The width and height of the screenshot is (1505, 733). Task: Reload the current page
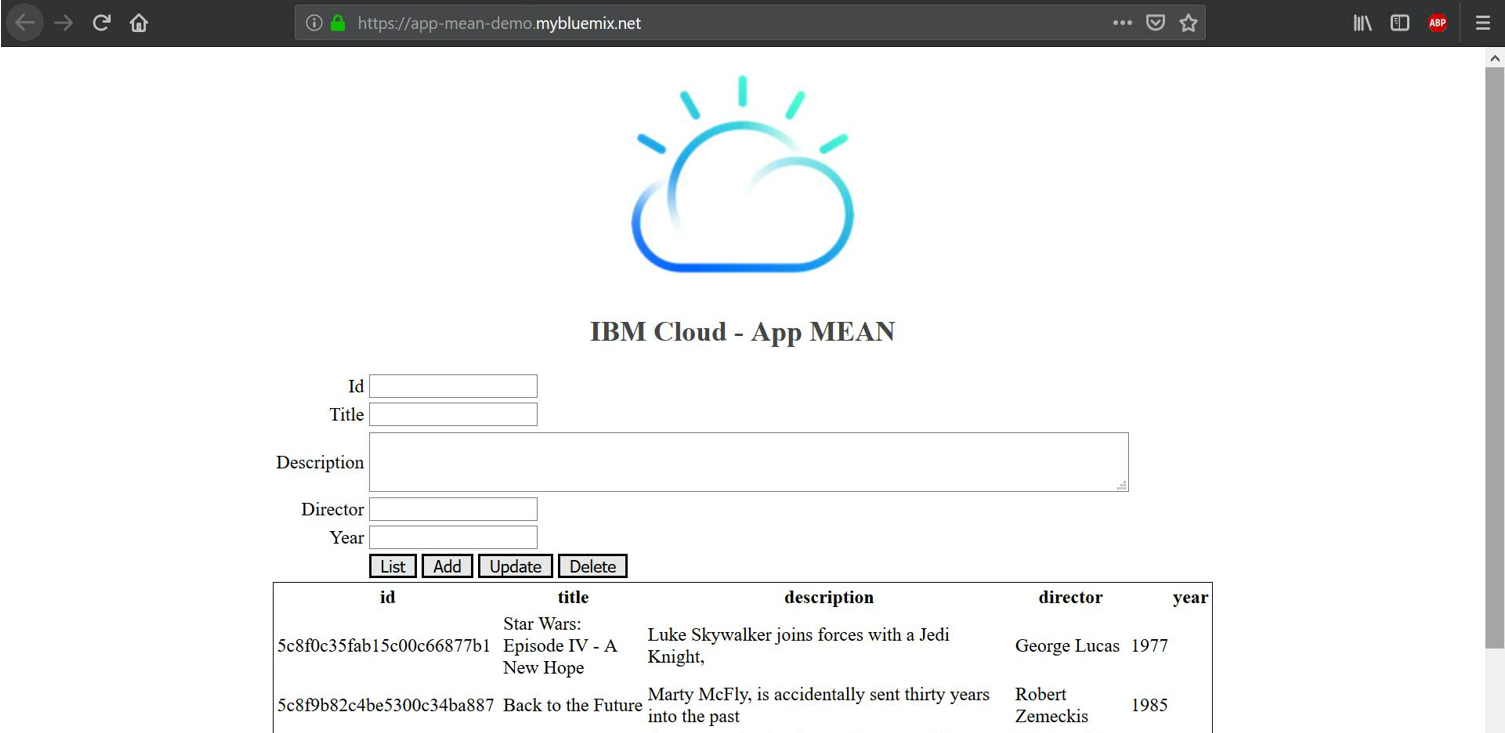coord(100,22)
